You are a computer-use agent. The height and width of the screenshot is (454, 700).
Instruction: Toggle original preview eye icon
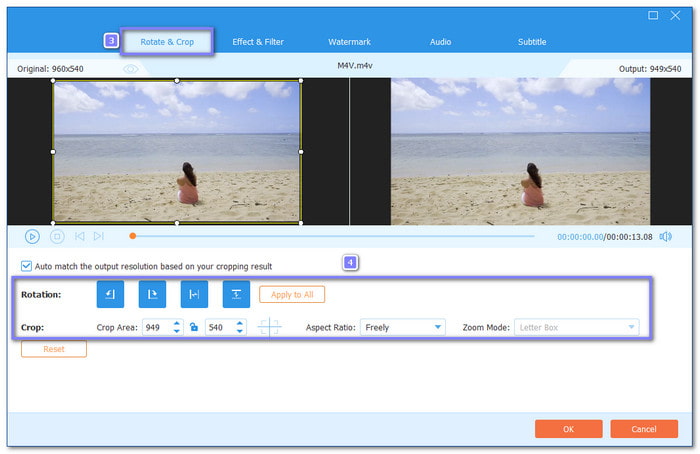(131, 69)
